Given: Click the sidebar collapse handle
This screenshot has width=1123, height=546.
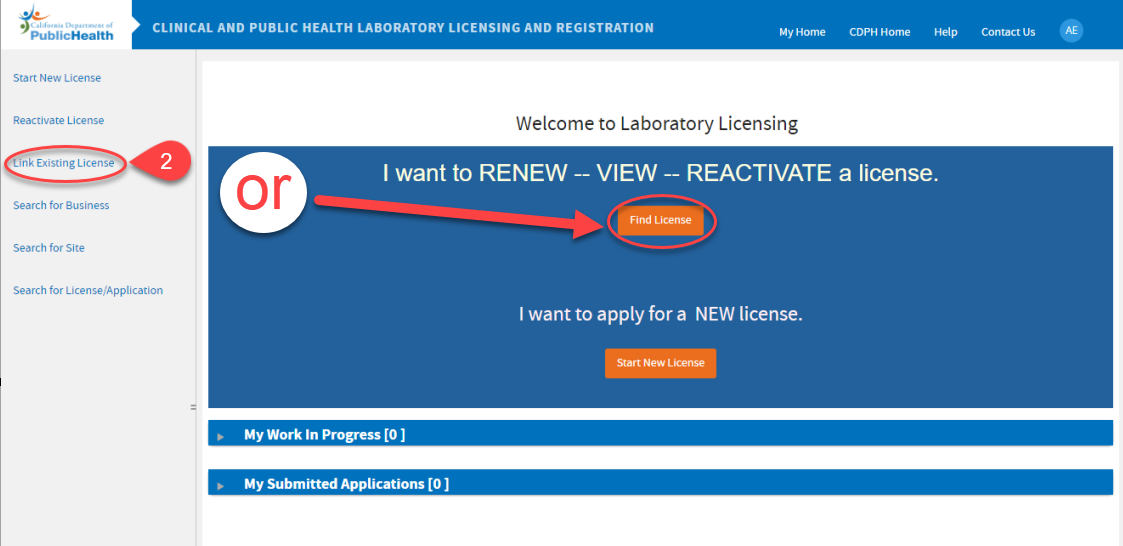Looking at the screenshot, I should click(193, 407).
